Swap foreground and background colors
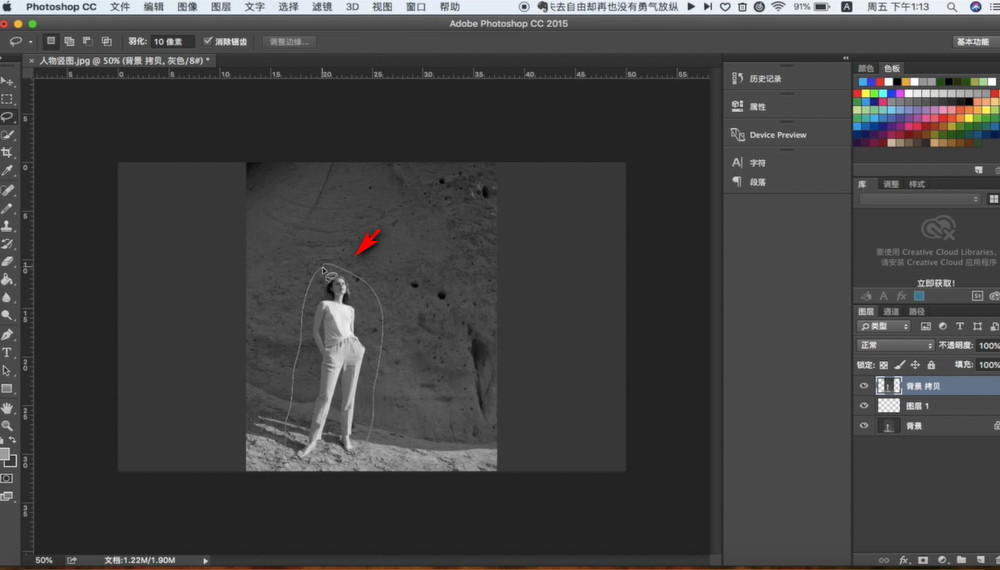 [x=12, y=440]
